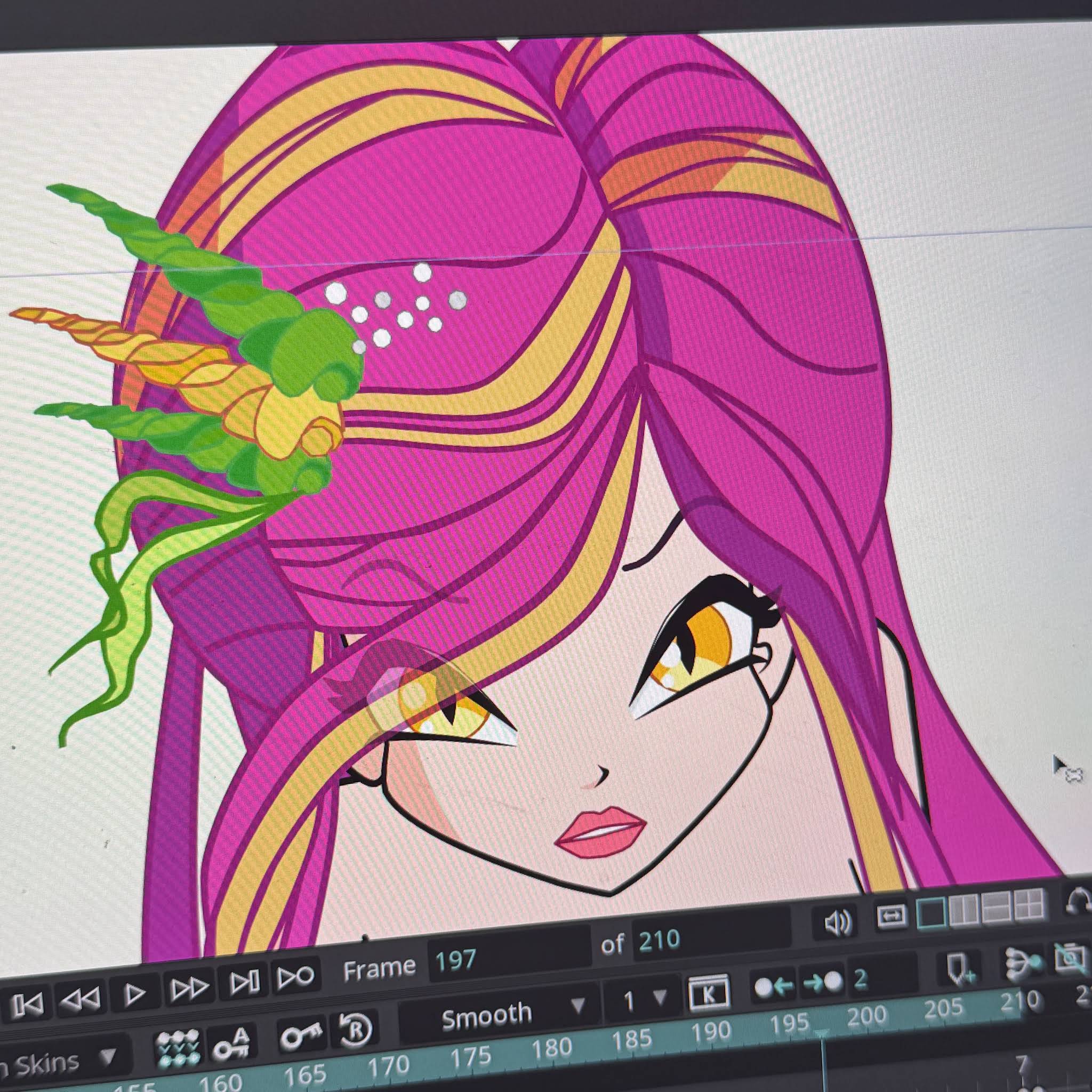Click frame 175 on the timeline ruler
The height and width of the screenshot is (1092, 1092).
tap(471, 1056)
